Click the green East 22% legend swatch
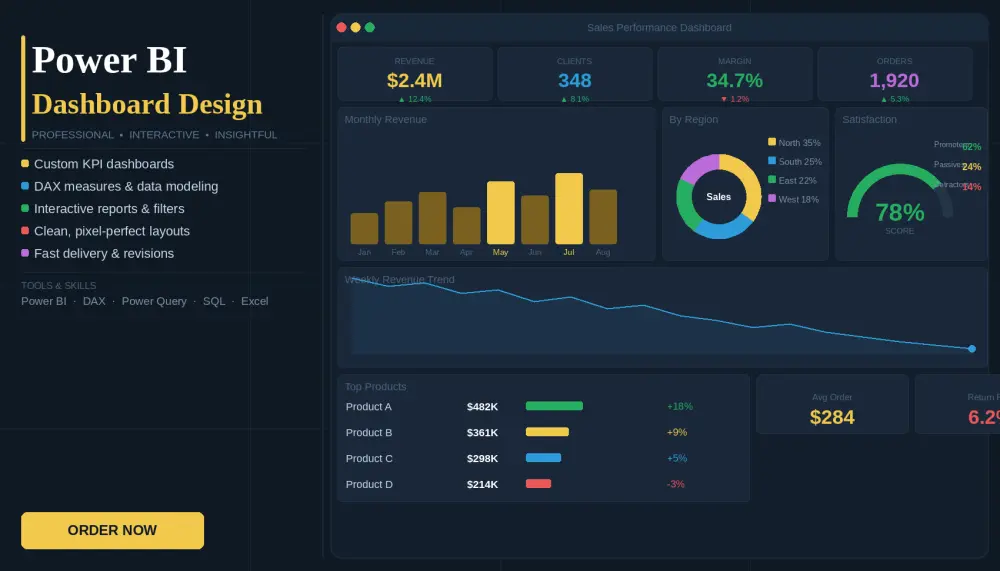This screenshot has height=571, width=1000. tap(772, 180)
